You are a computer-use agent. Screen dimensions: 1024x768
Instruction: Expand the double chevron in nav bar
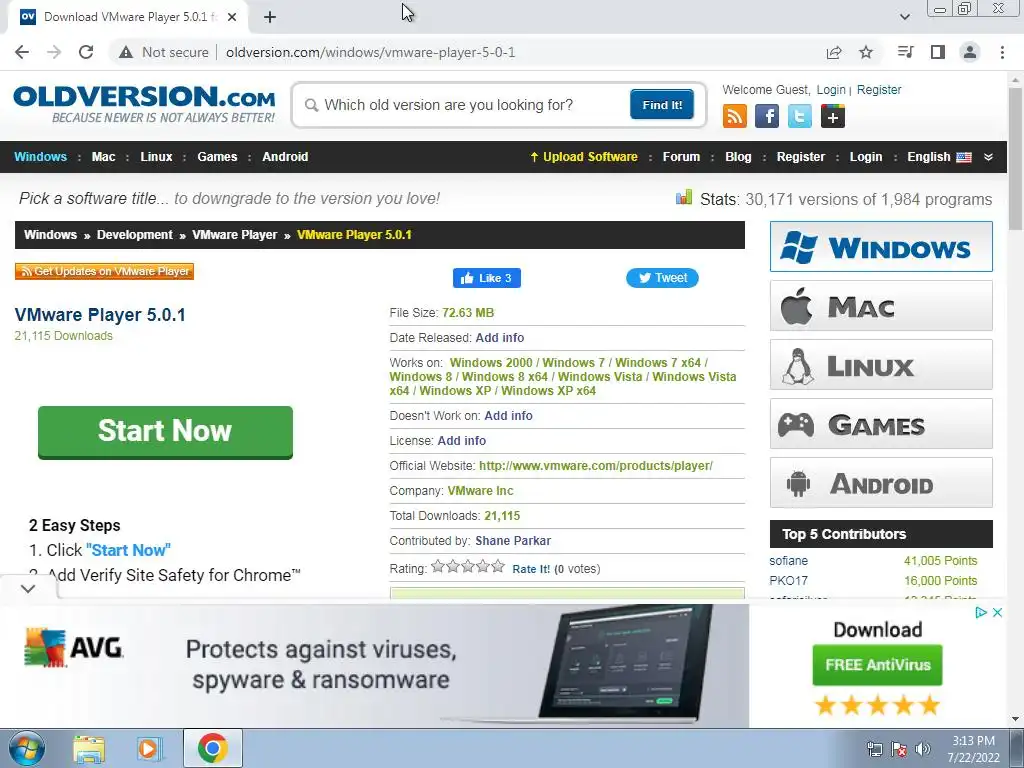pyautogui.click(x=988, y=157)
